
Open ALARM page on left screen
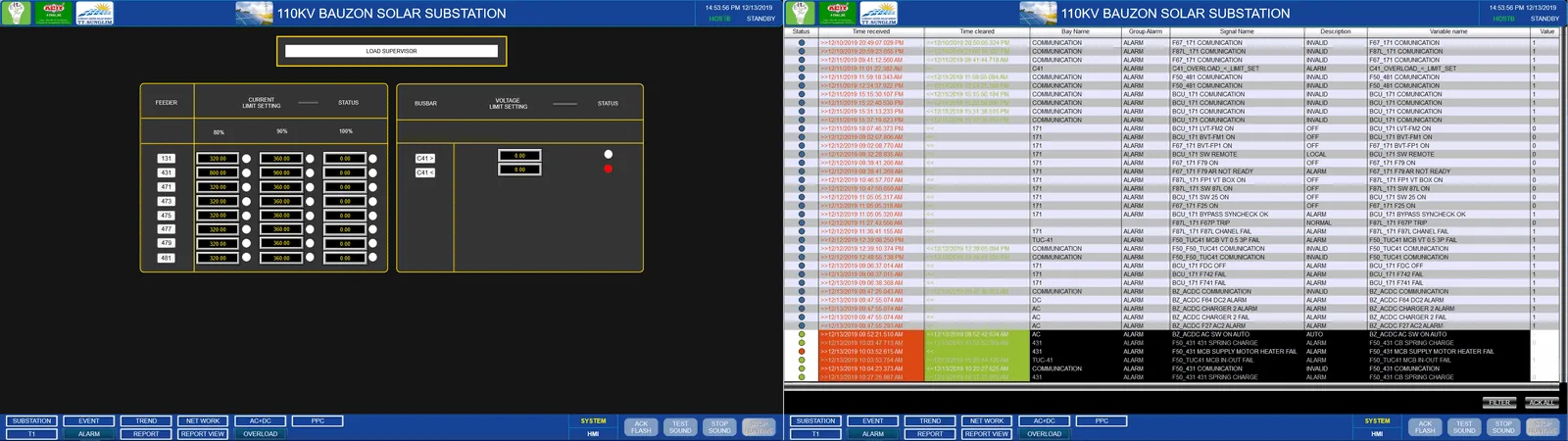[88, 434]
